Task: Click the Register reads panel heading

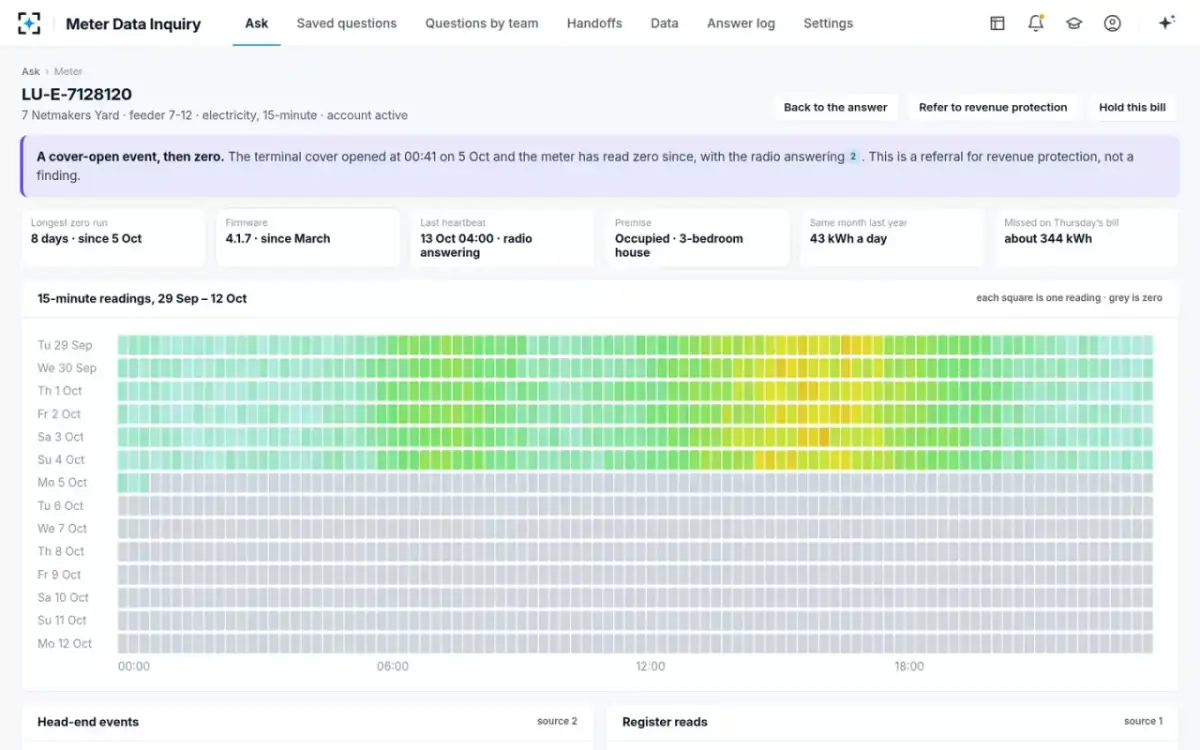Action: [665, 722]
